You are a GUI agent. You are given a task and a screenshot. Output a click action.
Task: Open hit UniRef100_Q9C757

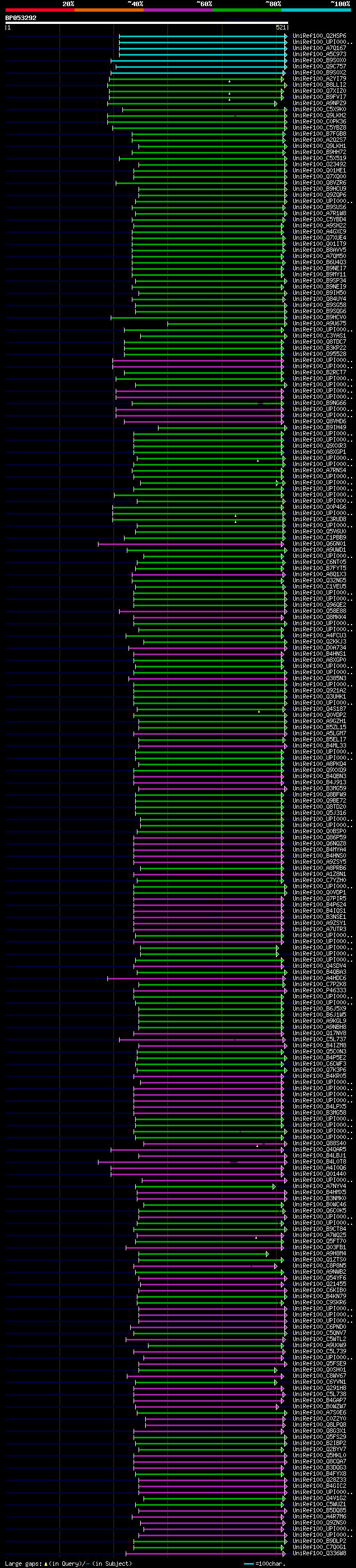pos(319,66)
